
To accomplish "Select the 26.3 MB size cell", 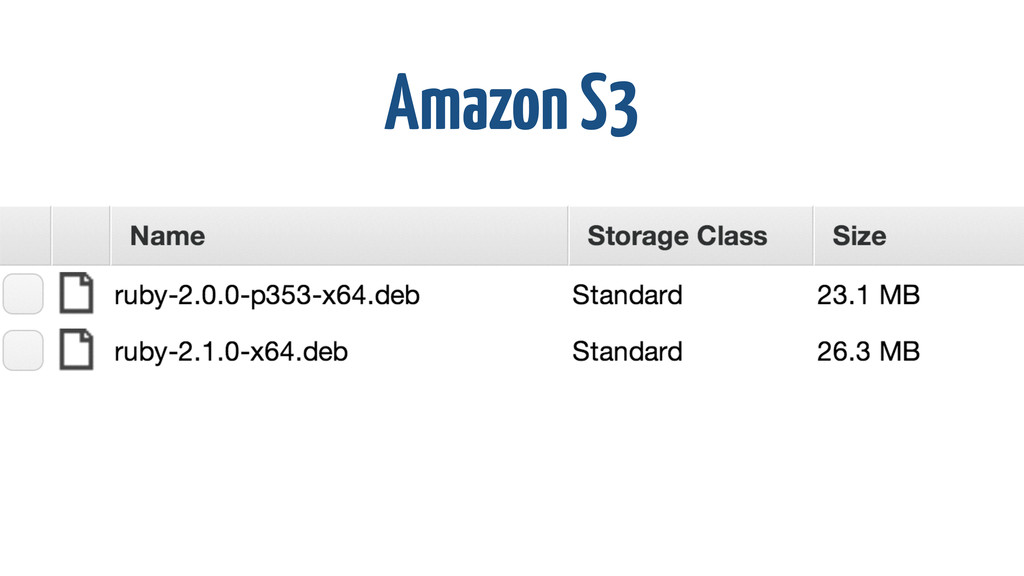I will pos(868,352).
